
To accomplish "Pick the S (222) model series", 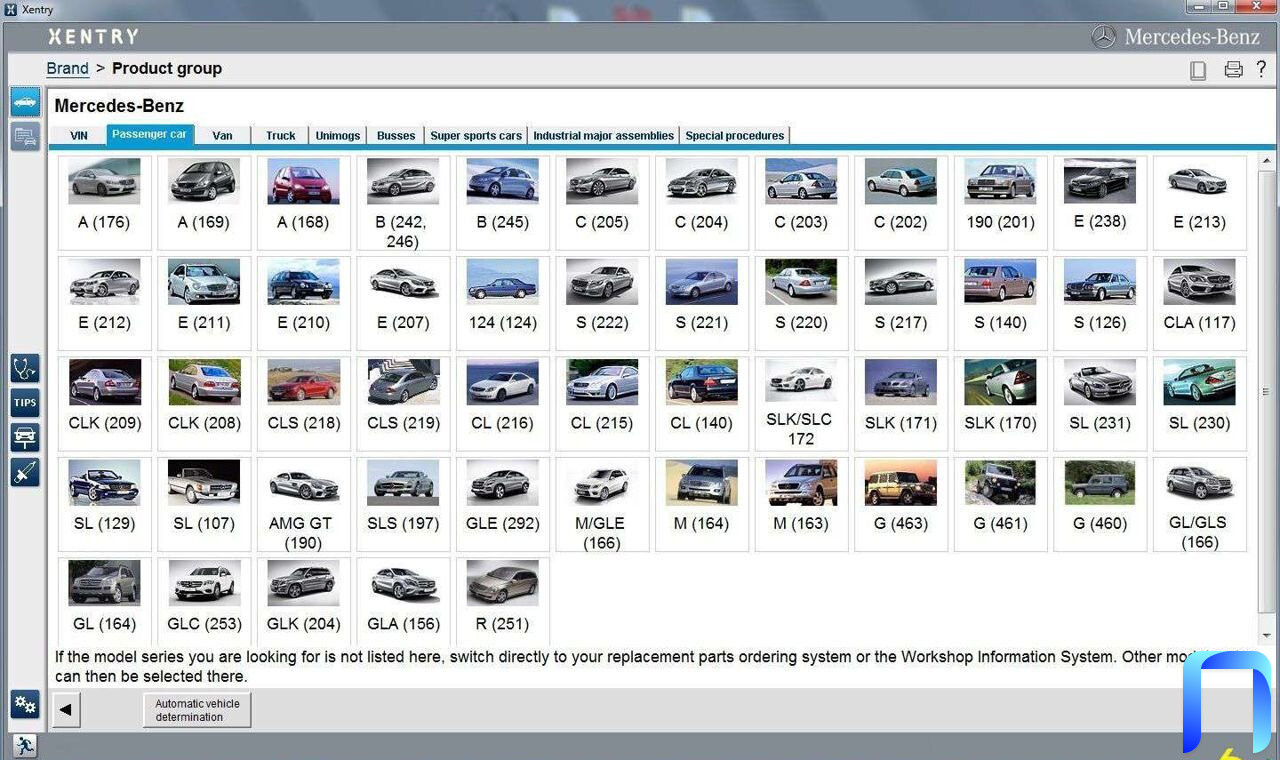I will [x=602, y=303].
